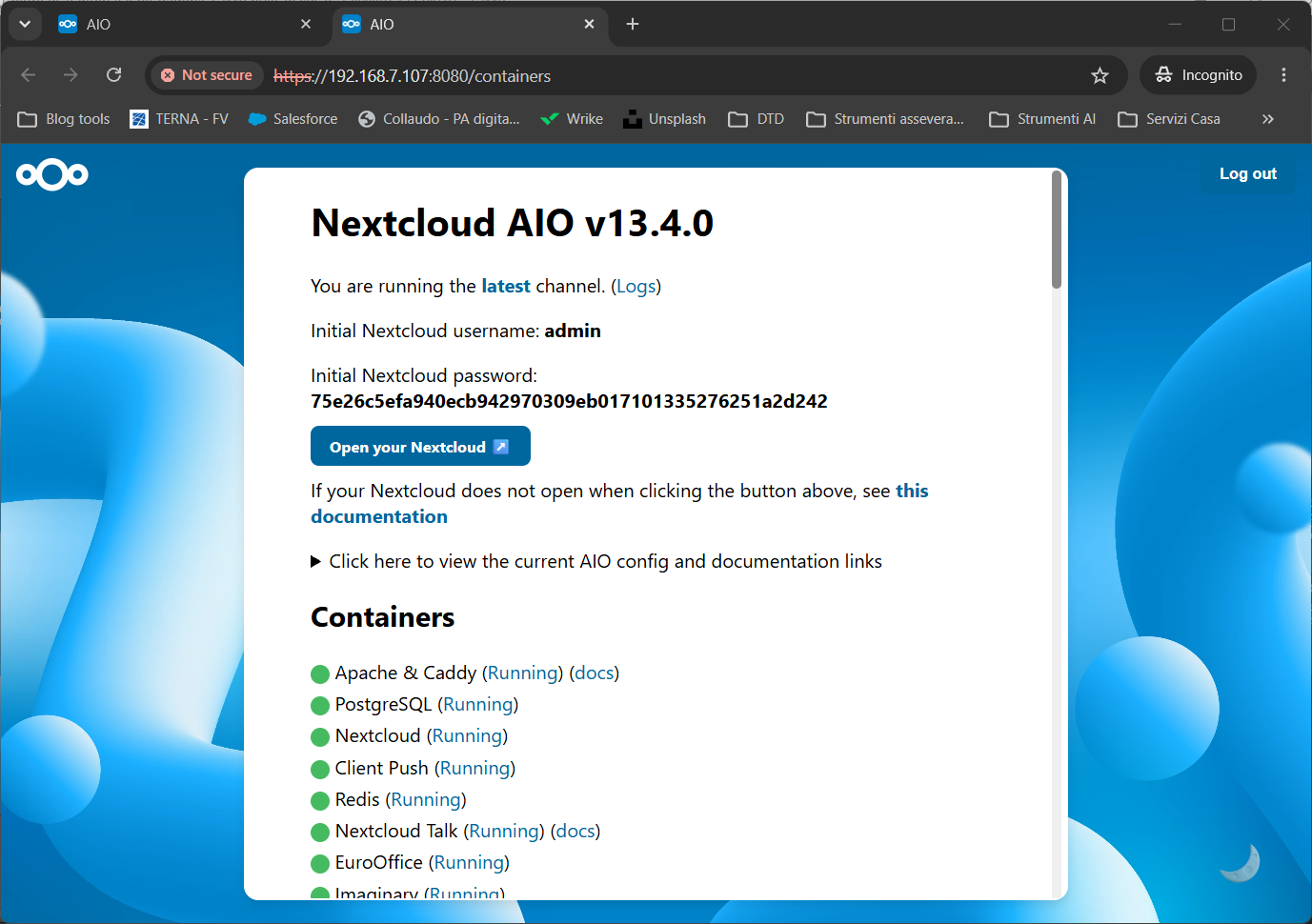Click the green status dot next to Redis
The image size is (1312, 924).
click(x=320, y=801)
